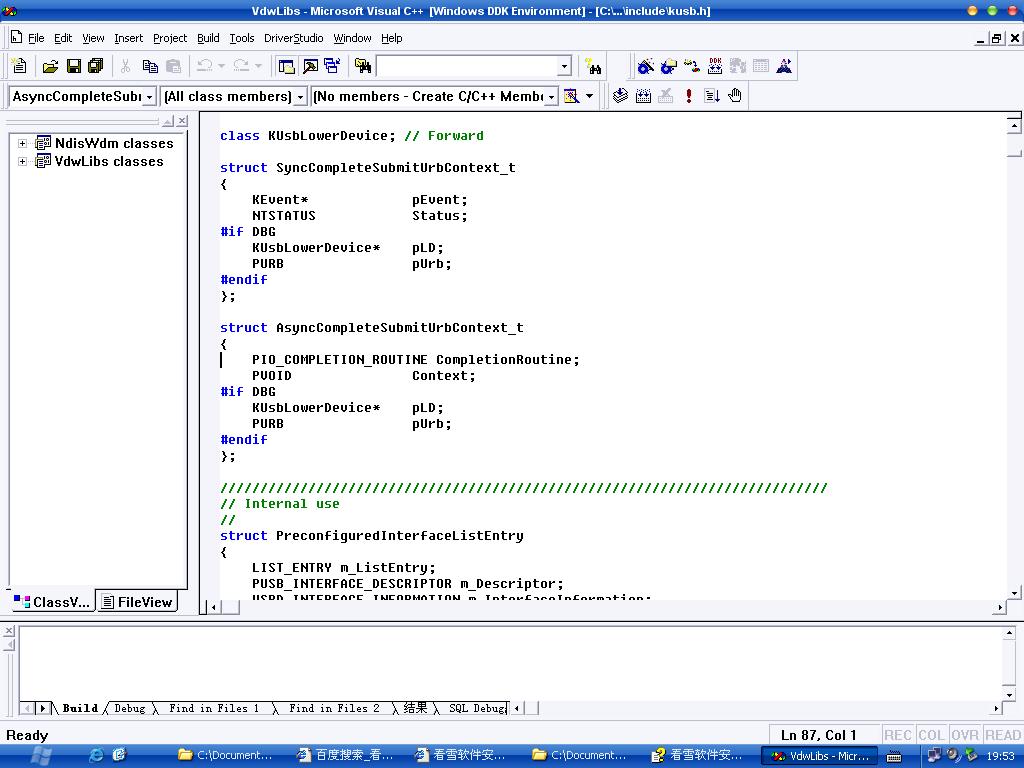
Task: Click the Save All icon
Action: click(x=95, y=66)
